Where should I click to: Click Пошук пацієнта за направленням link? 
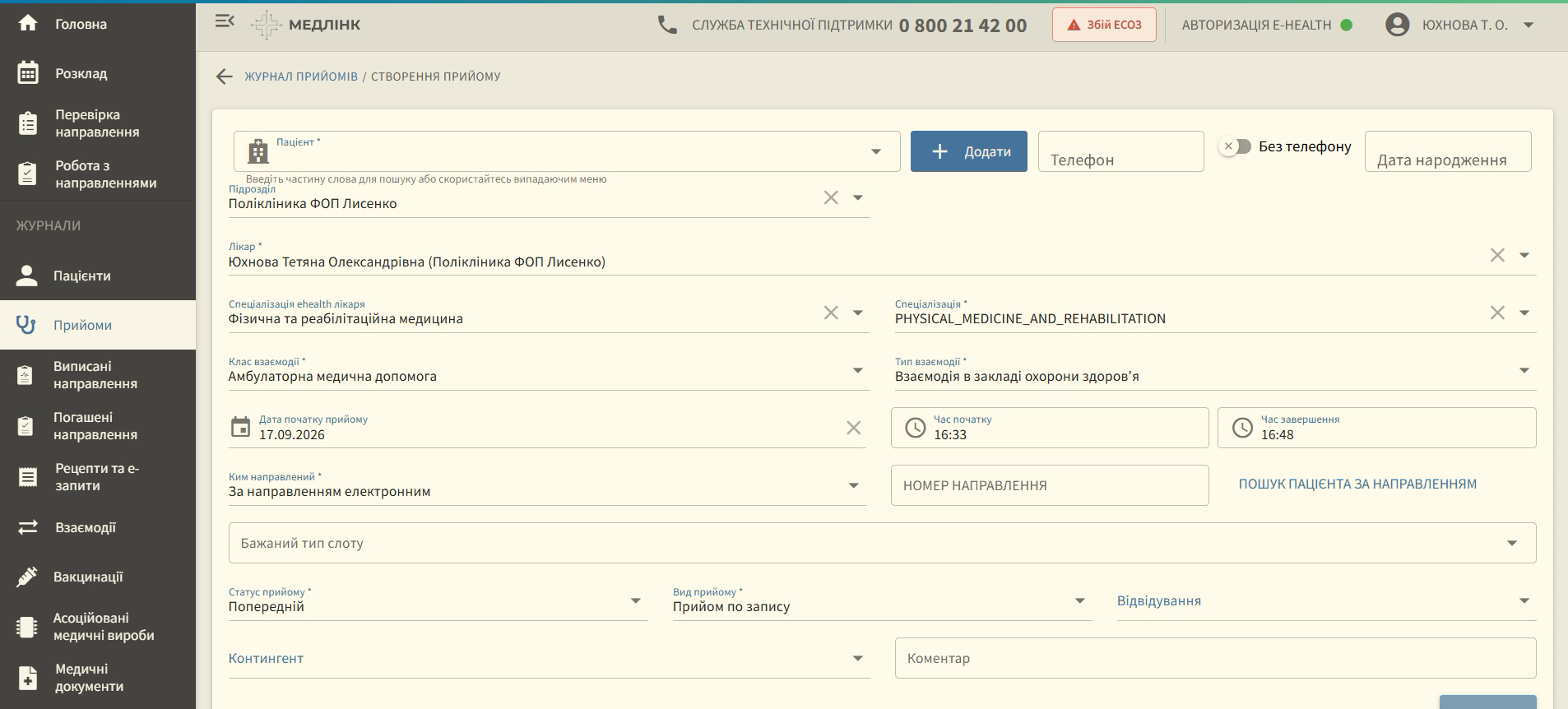1357,484
